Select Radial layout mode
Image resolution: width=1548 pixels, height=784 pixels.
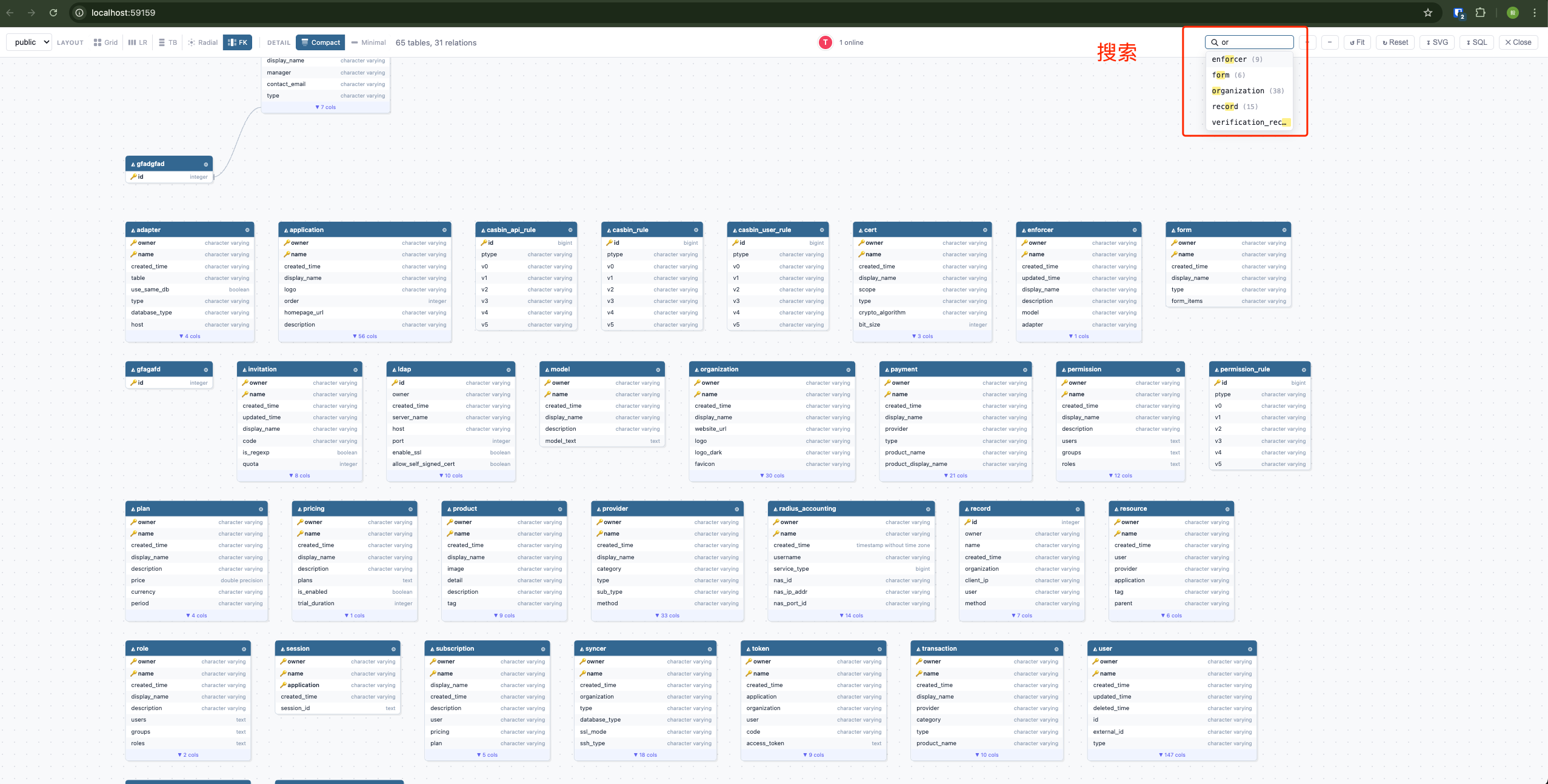click(x=202, y=42)
